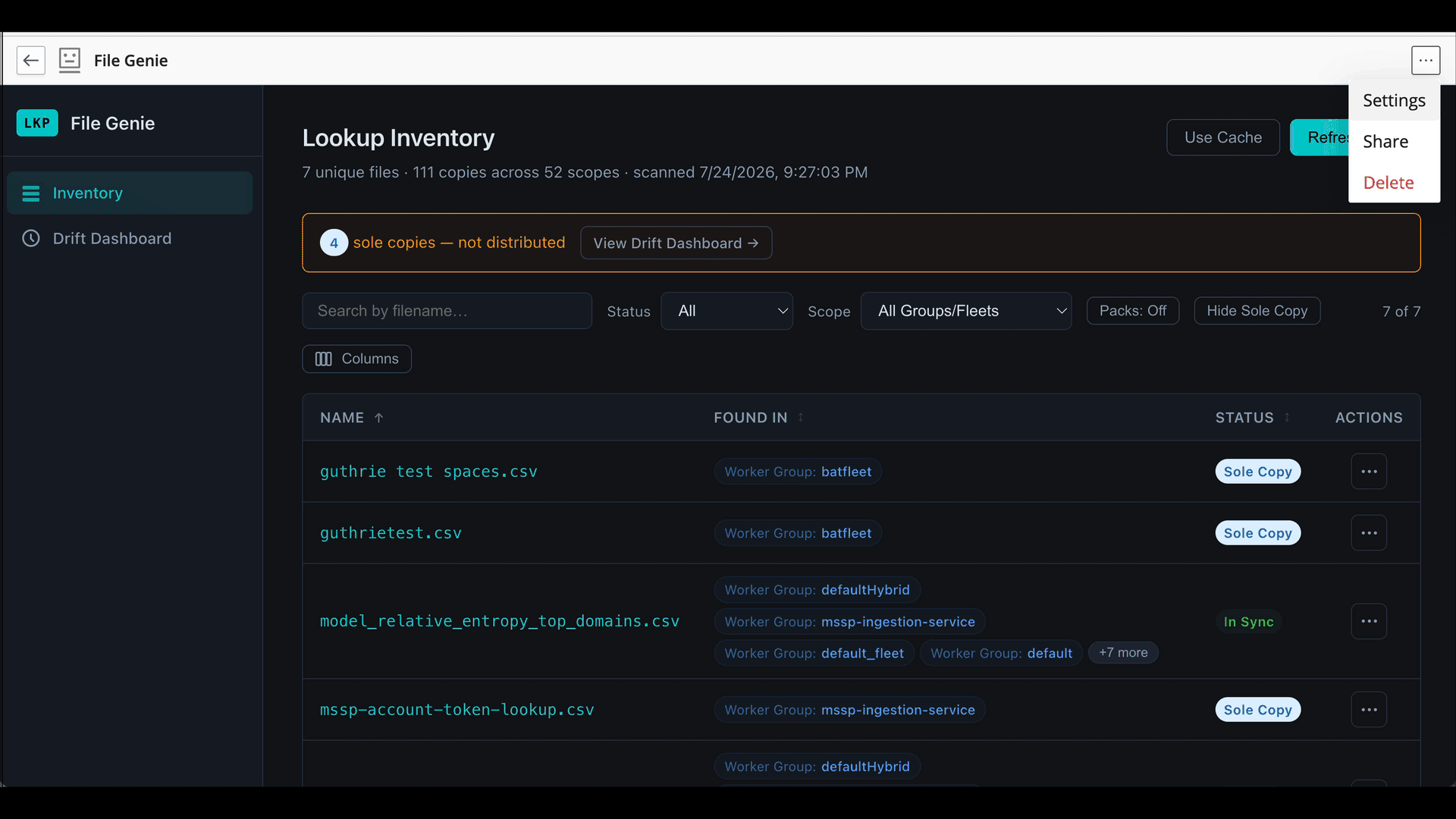Click sole copies — not distributed warning text
The image size is (1456, 819).
tap(459, 243)
